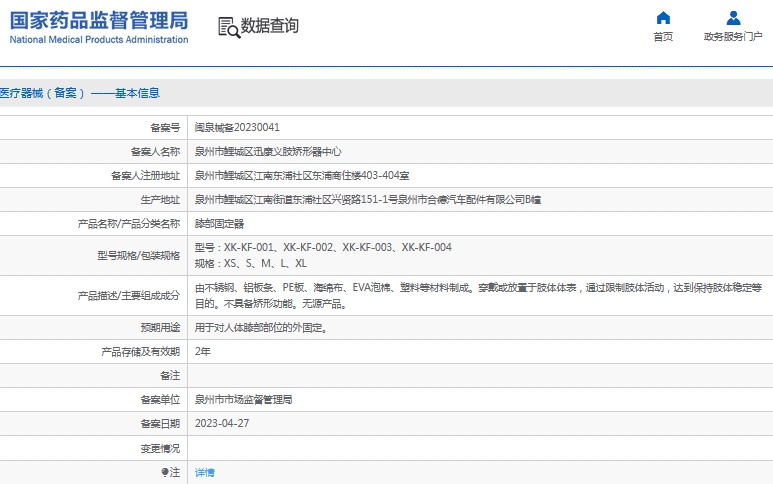Click the 数据查询 heading text
773x484 pixels.
pyautogui.click(x=270, y=27)
